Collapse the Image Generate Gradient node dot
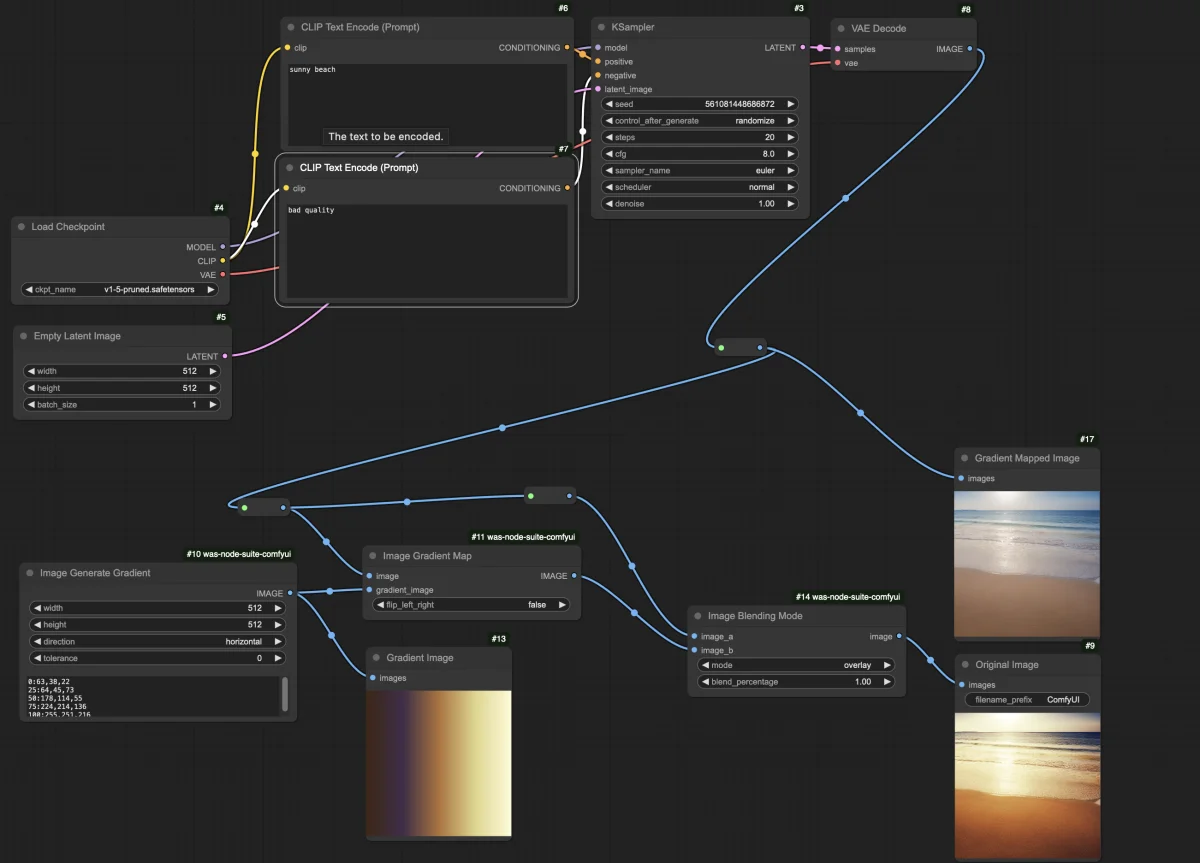This screenshot has width=1200, height=863. (29, 573)
